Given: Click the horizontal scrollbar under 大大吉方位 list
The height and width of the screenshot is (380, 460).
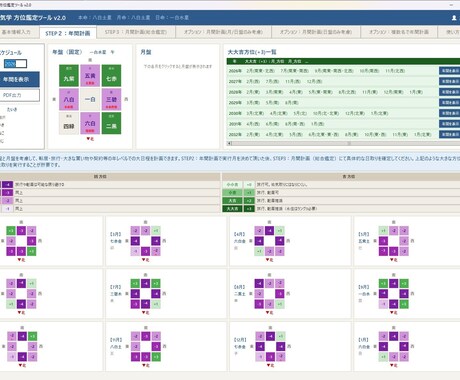Looking at the screenshot, I should 343,143.
